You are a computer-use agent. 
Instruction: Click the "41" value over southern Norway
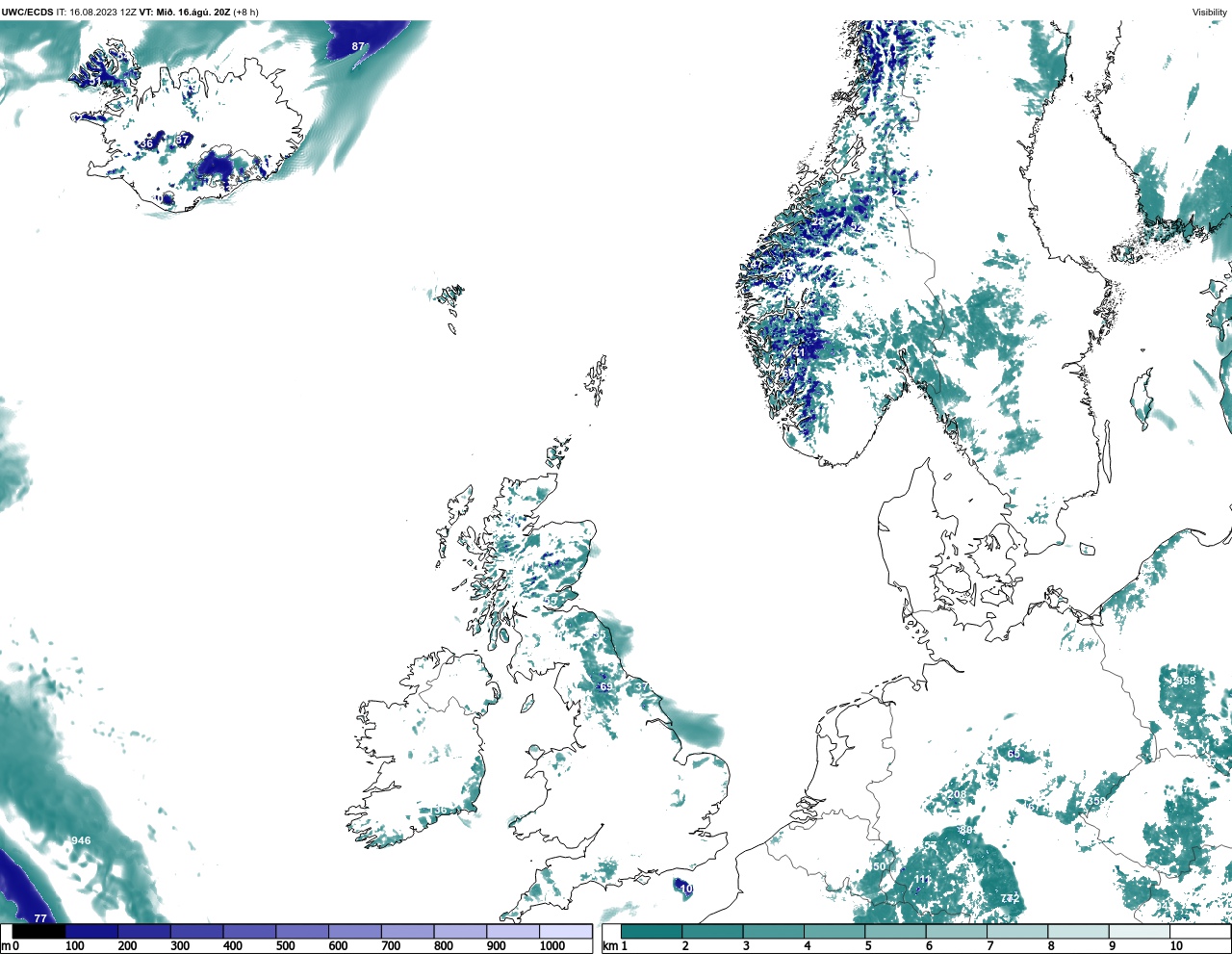point(798,353)
